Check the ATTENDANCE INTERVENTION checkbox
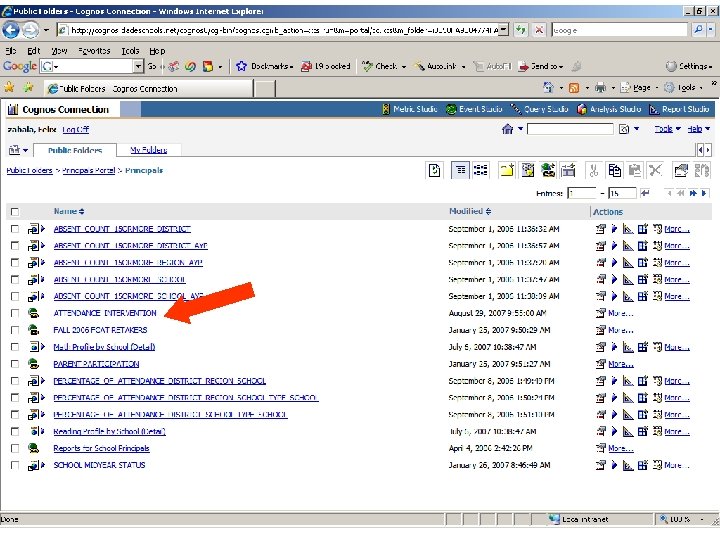720x540 pixels. (x=15, y=313)
